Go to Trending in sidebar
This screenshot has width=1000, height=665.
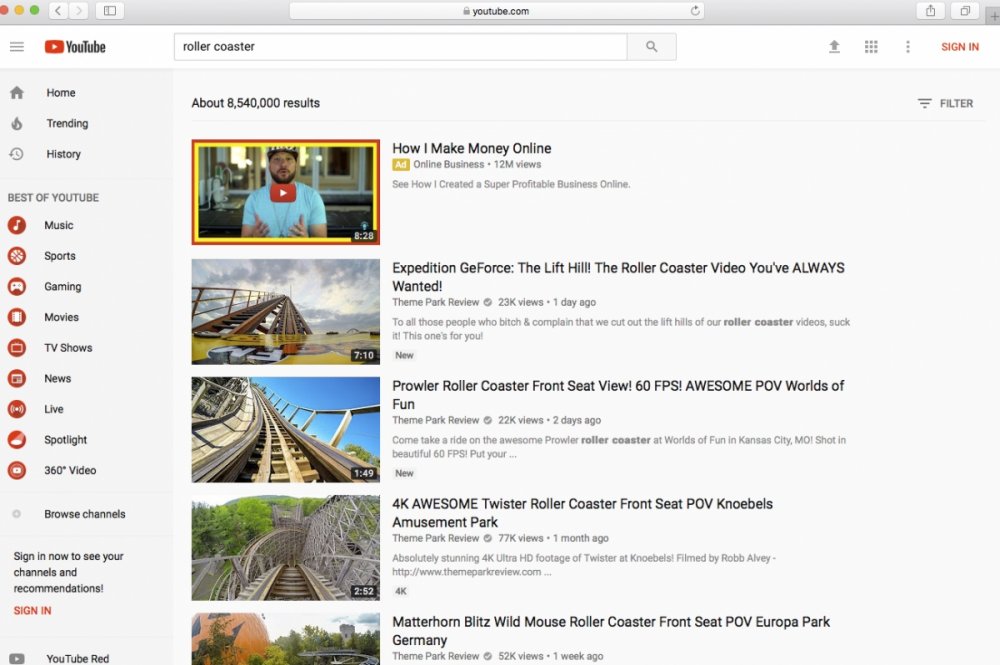pos(67,124)
